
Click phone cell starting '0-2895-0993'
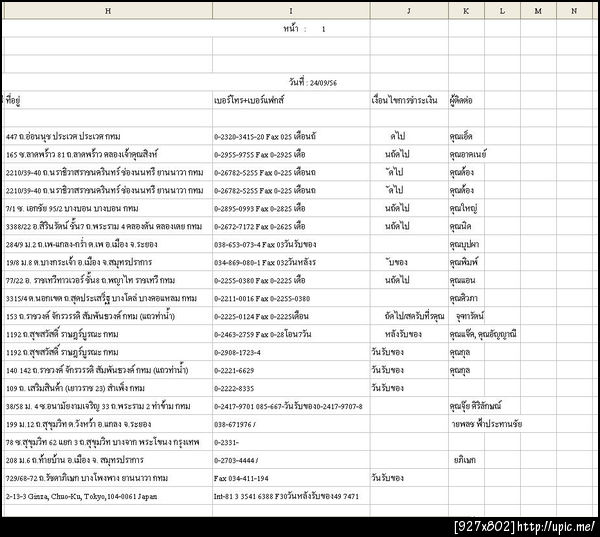[x=291, y=208]
